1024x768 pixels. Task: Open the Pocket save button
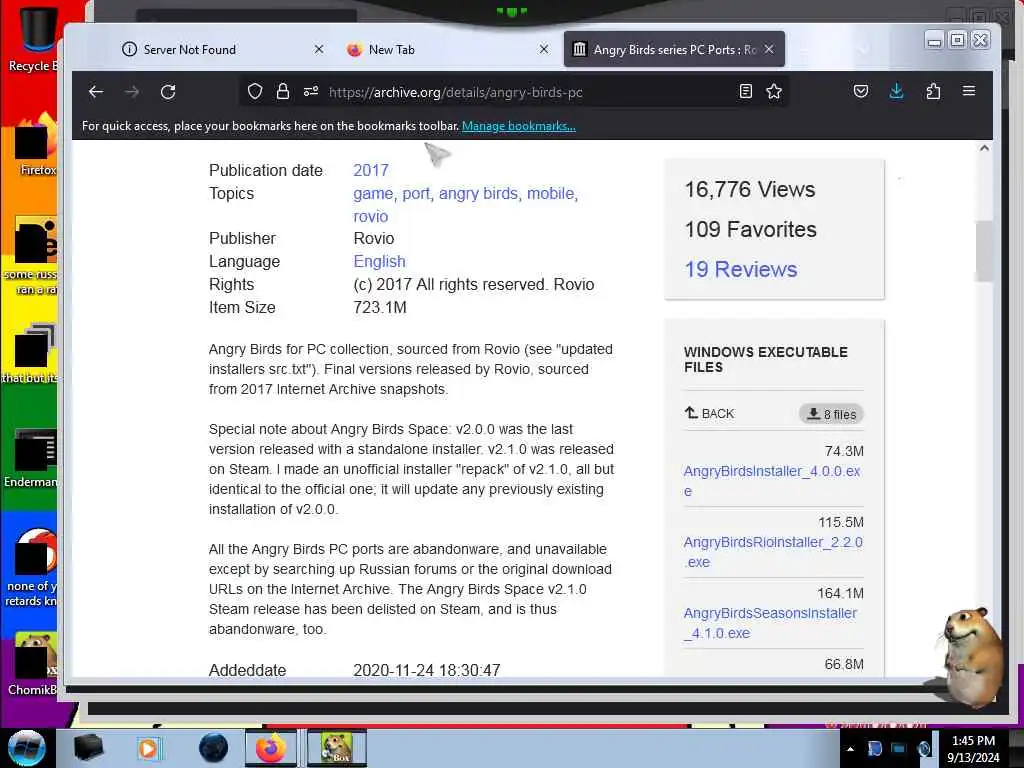(861, 91)
